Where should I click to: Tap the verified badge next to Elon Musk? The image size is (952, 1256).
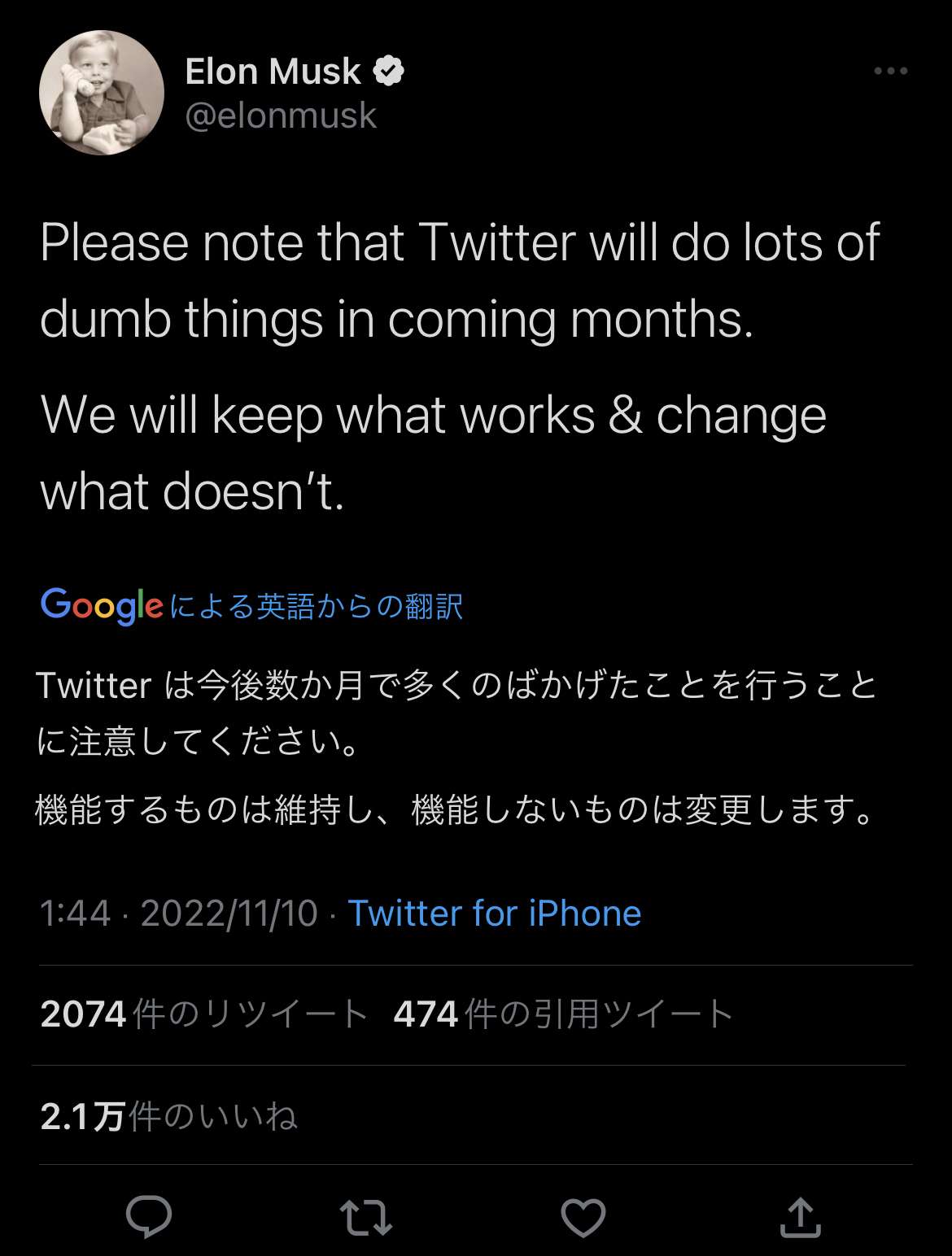[388, 72]
